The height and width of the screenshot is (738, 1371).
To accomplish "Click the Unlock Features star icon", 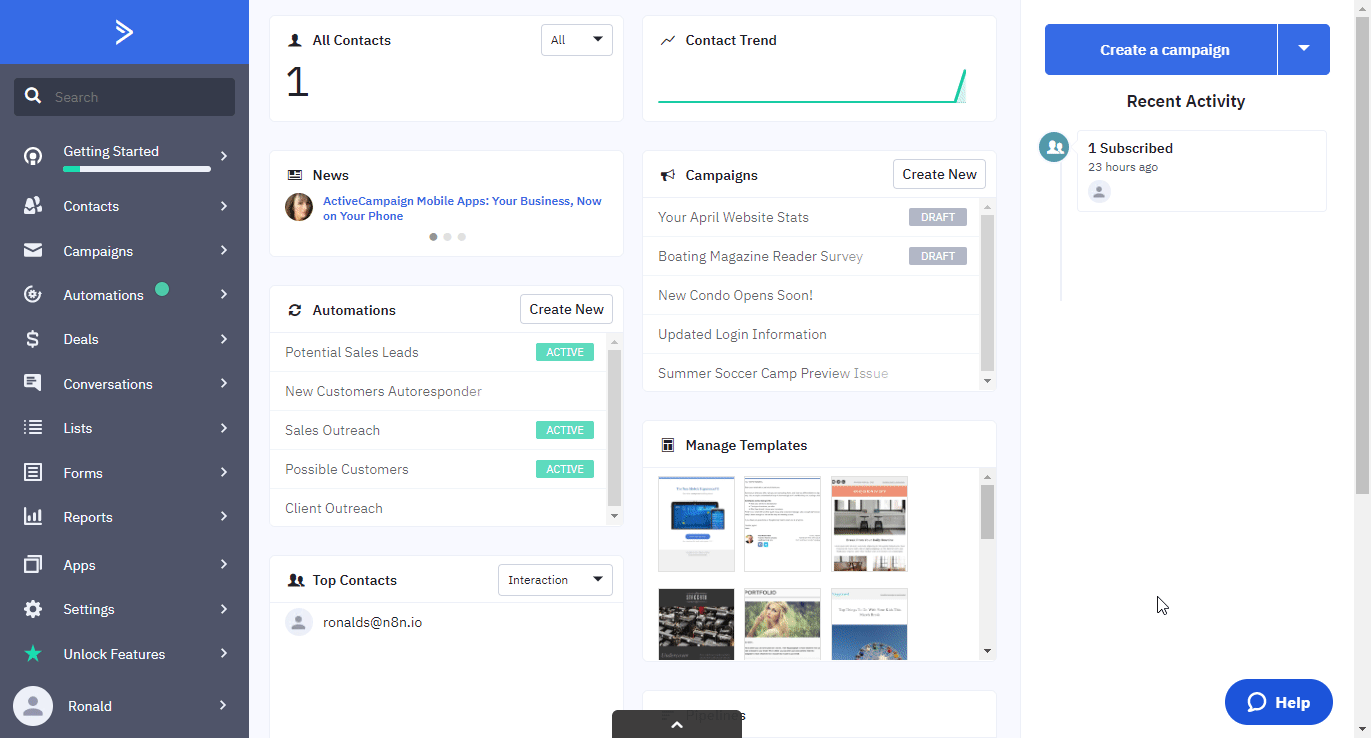I will pyautogui.click(x=33, y=653).
